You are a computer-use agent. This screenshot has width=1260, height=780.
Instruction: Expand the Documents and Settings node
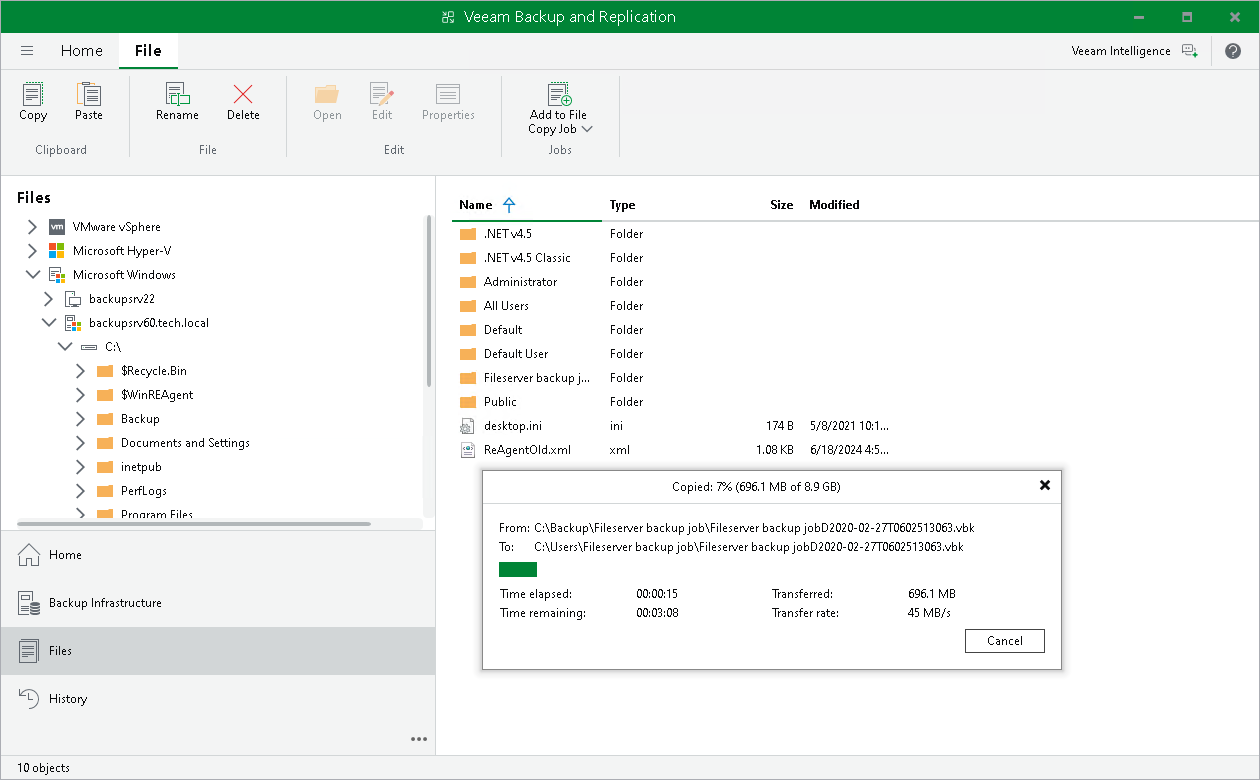81,443
